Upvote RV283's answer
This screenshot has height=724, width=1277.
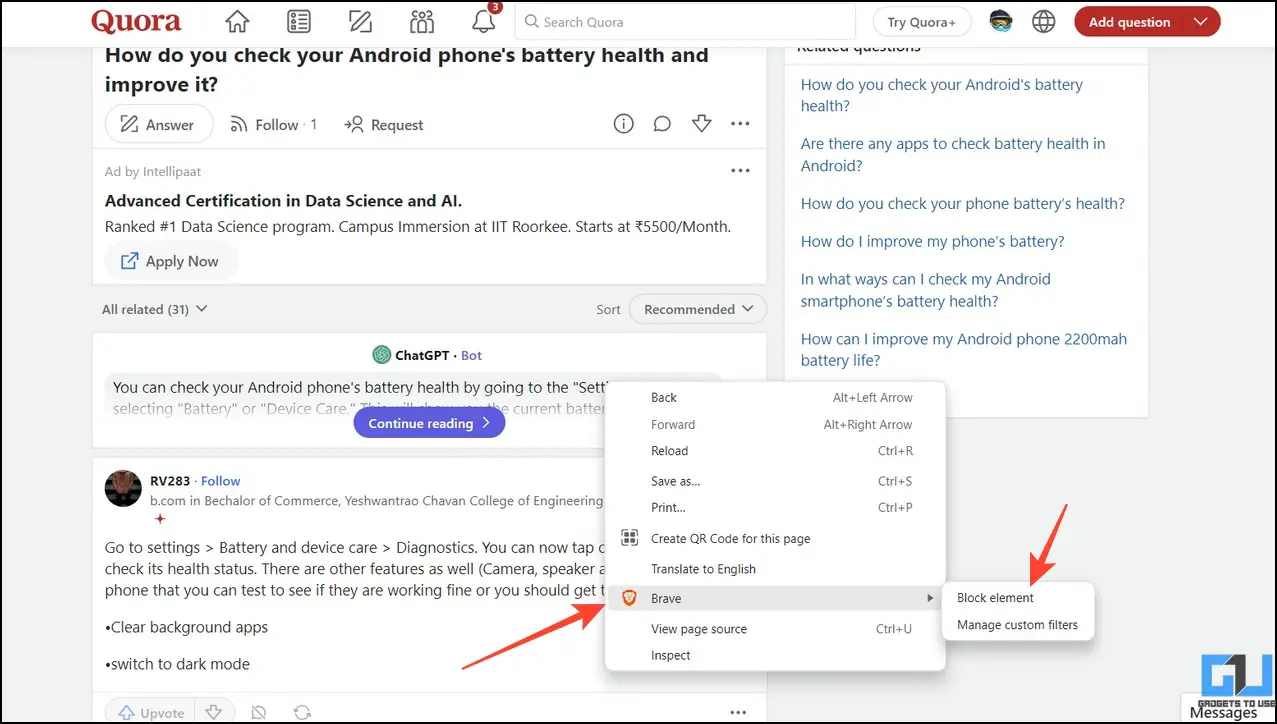click(x=151, y=713)
